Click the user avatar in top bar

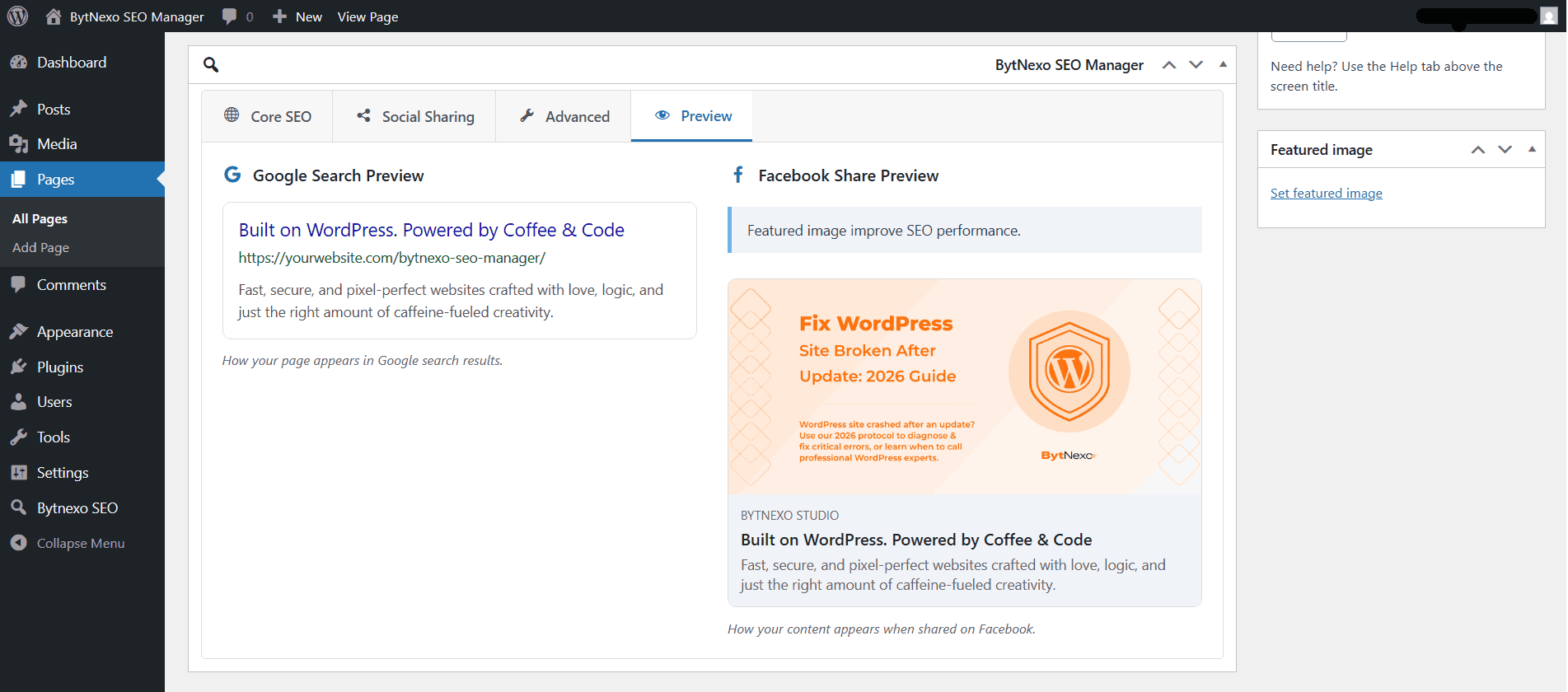click(1548, 16)
